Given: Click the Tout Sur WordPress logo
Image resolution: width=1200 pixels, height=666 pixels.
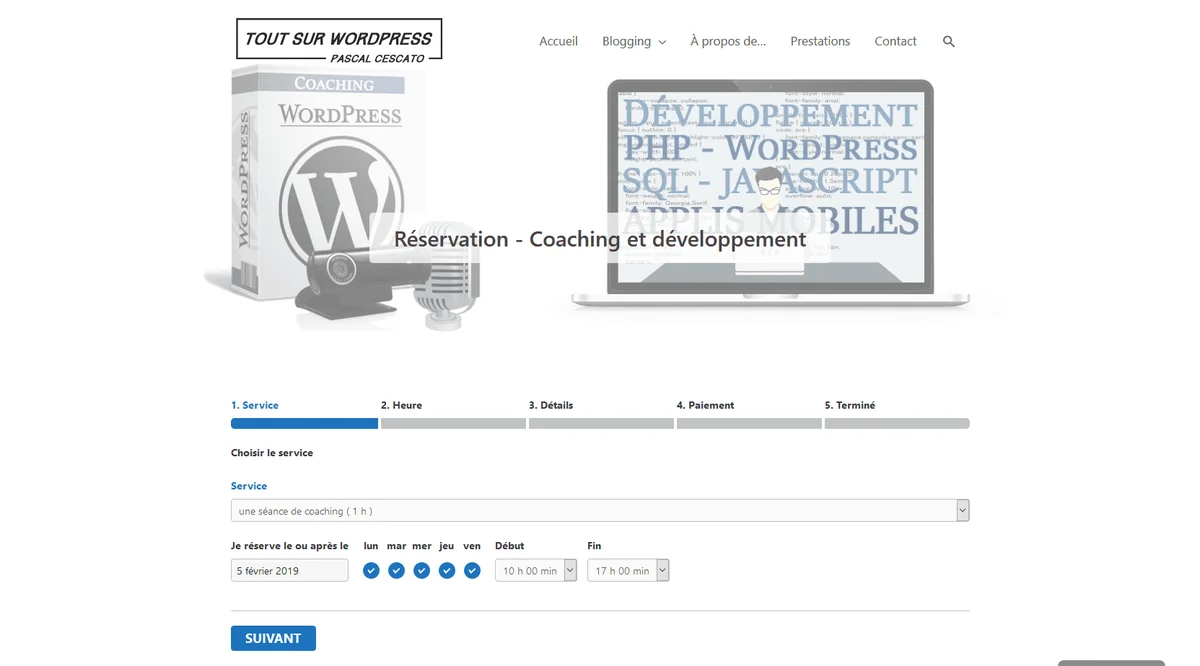Looking at the screenshot, I should (339, 41).
